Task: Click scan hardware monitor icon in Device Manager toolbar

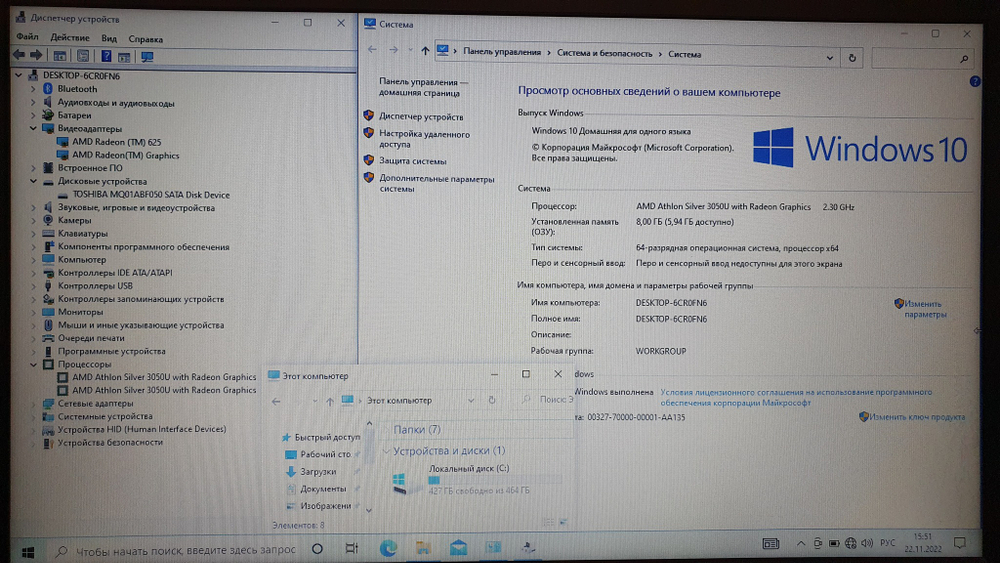Action: 147,57
